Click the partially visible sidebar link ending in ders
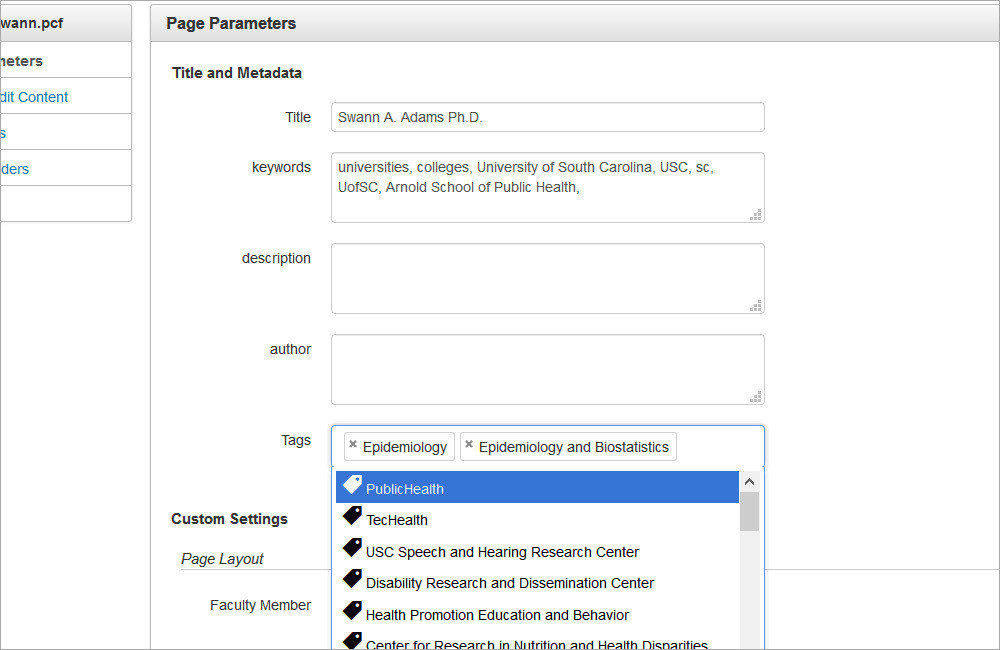This screenshot has height=650, width=1000. pos(14,168)
